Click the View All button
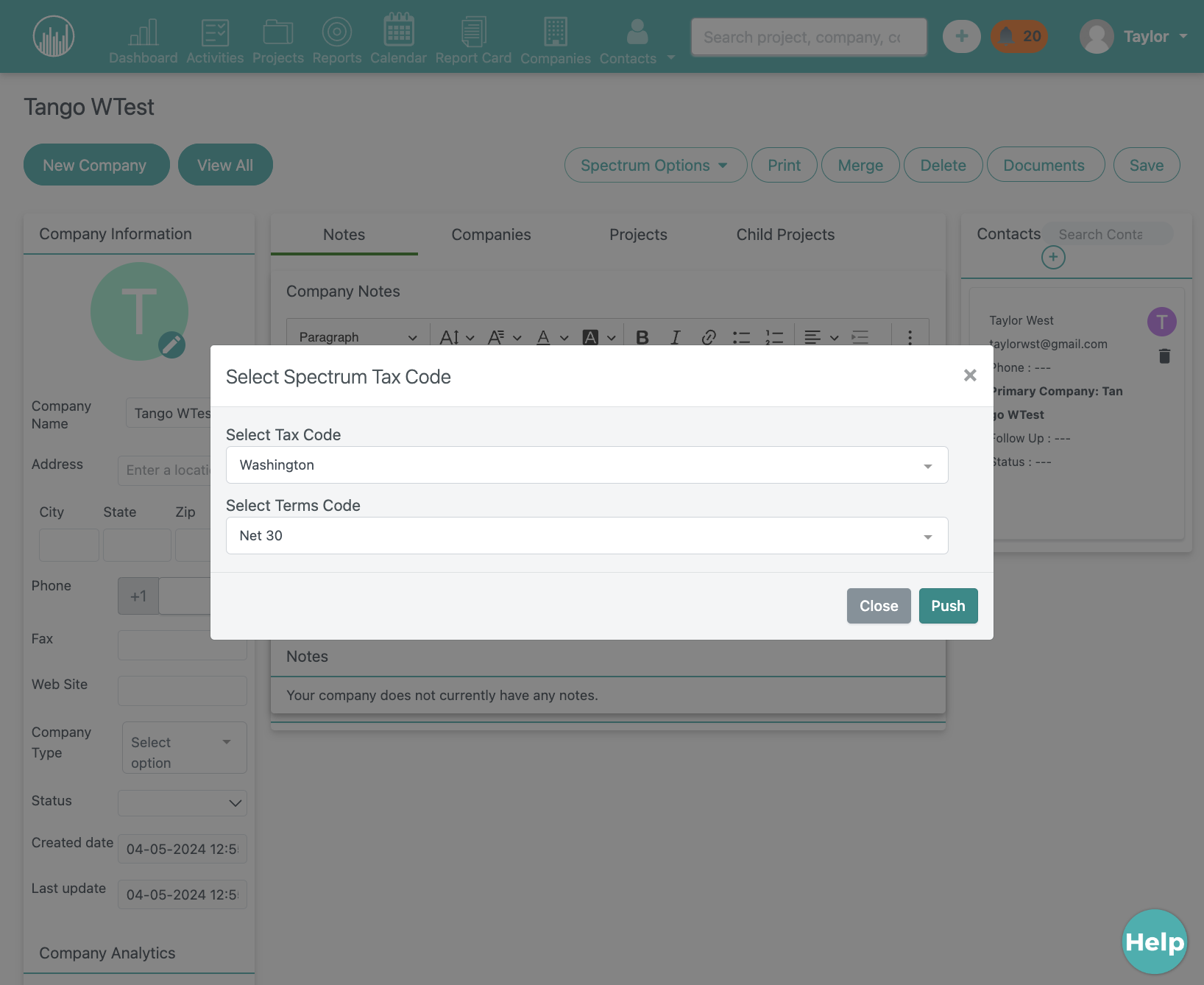The image size is (1204, 985). (225, 165)
